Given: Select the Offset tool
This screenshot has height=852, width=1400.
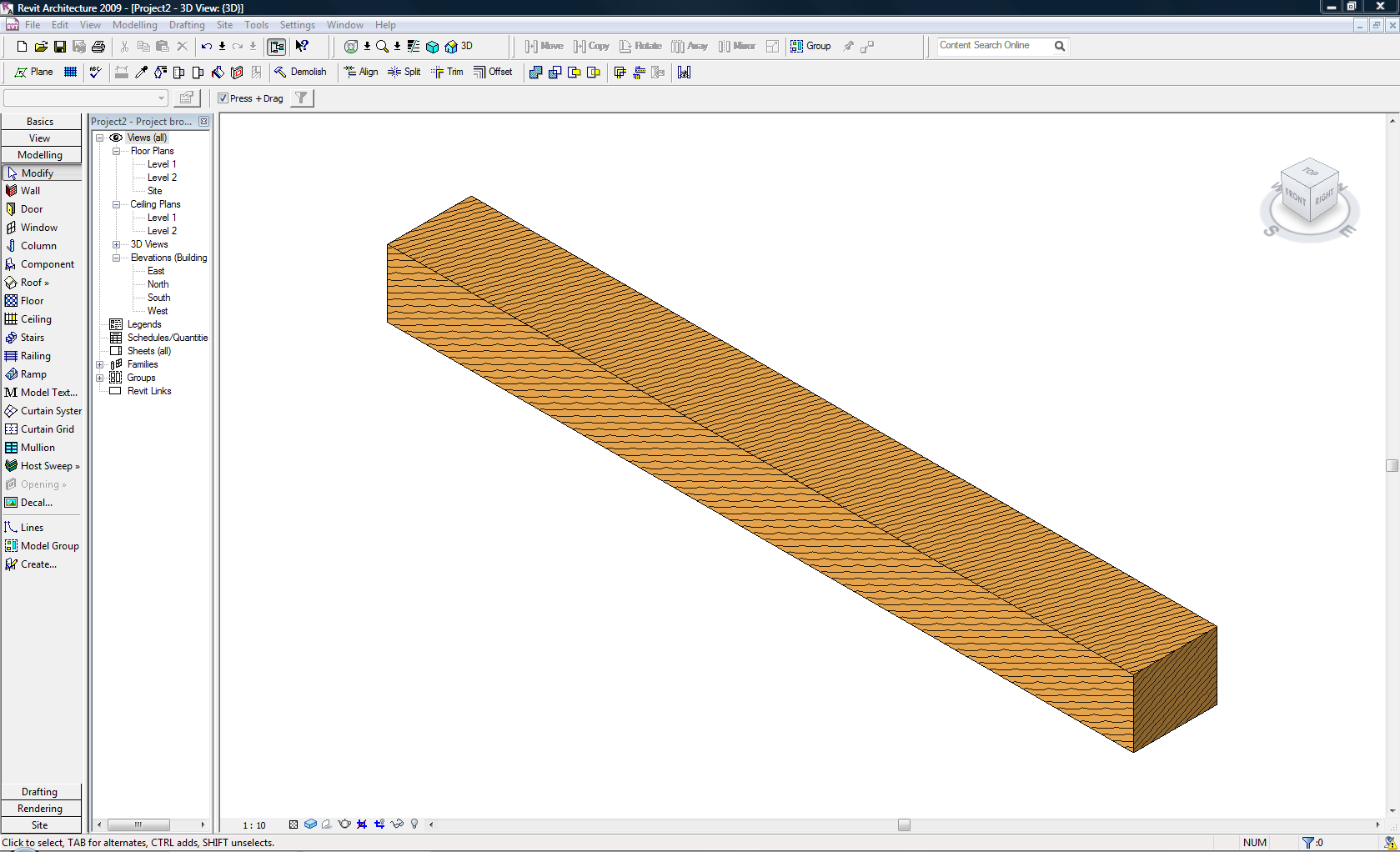Looking at the screenshot, I should [x=494, y=73].
